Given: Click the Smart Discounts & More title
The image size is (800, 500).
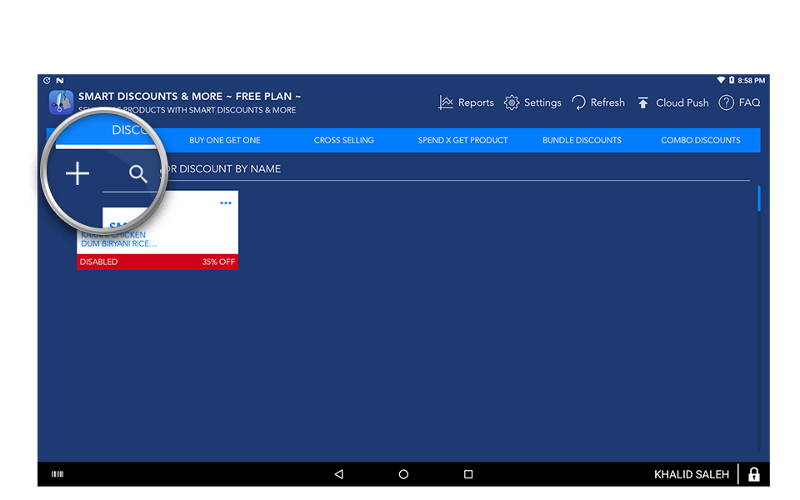Looking at the screenshot, I should click(x=189, y=96).
